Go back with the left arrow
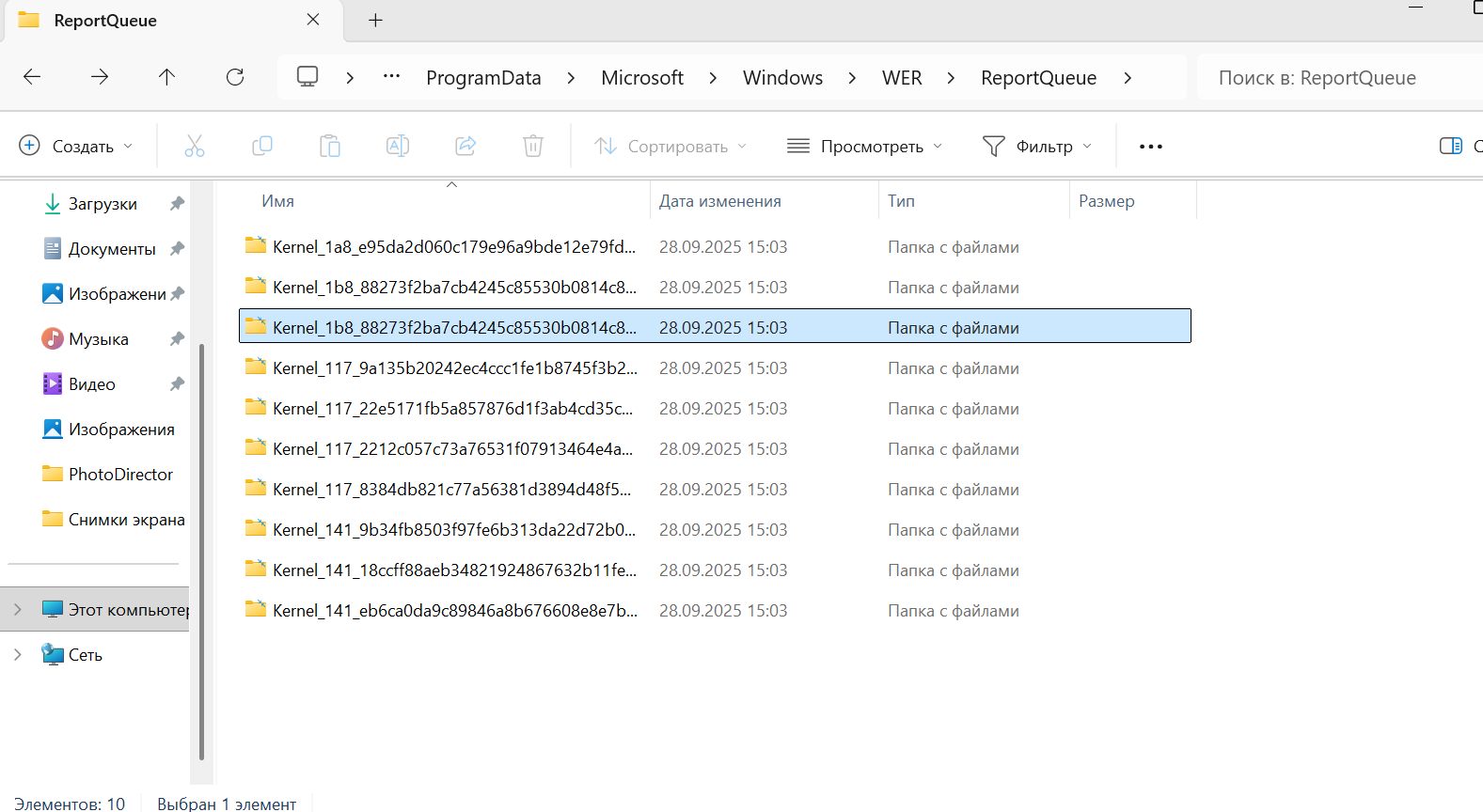 click(32, 77)
